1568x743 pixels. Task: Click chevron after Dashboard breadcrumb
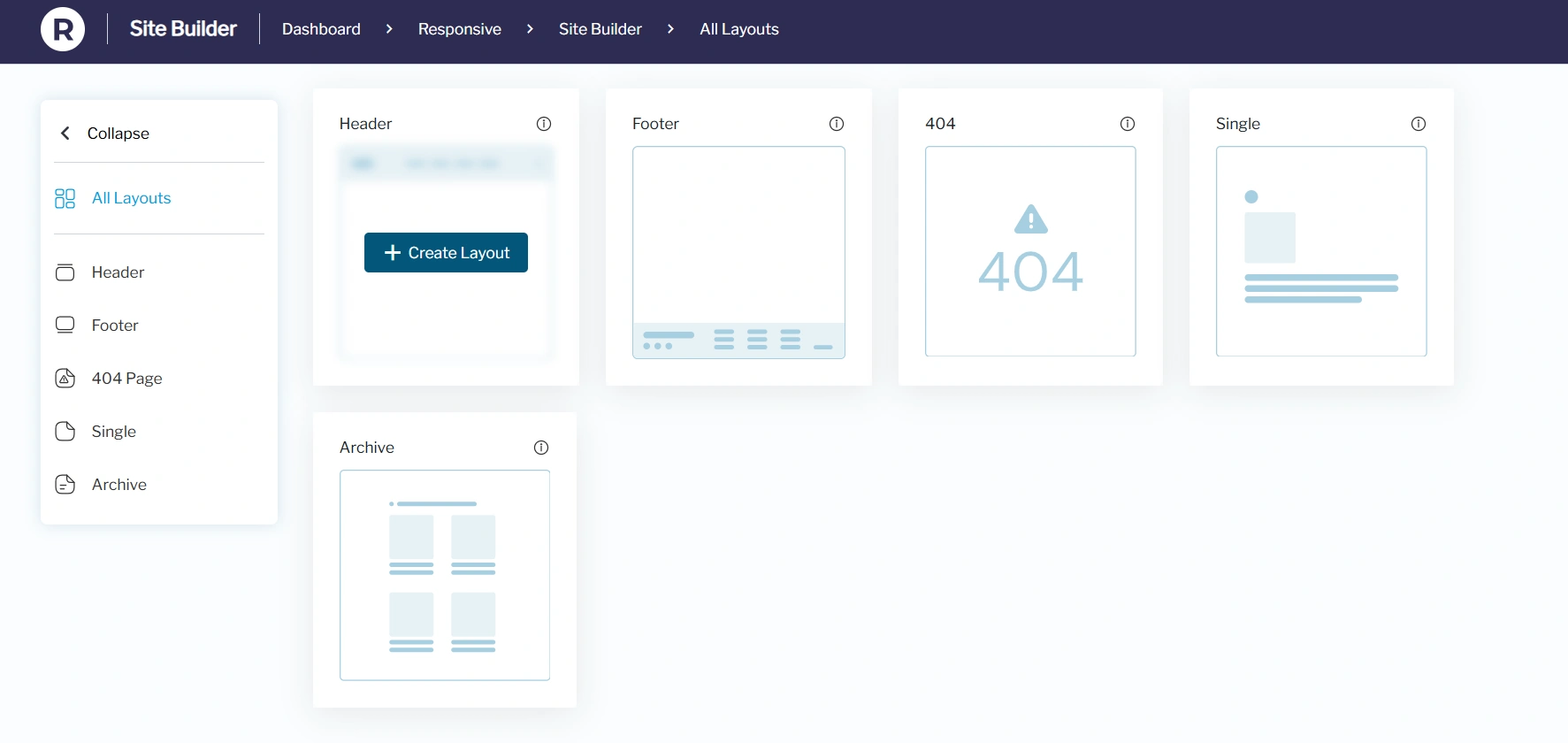389,29
